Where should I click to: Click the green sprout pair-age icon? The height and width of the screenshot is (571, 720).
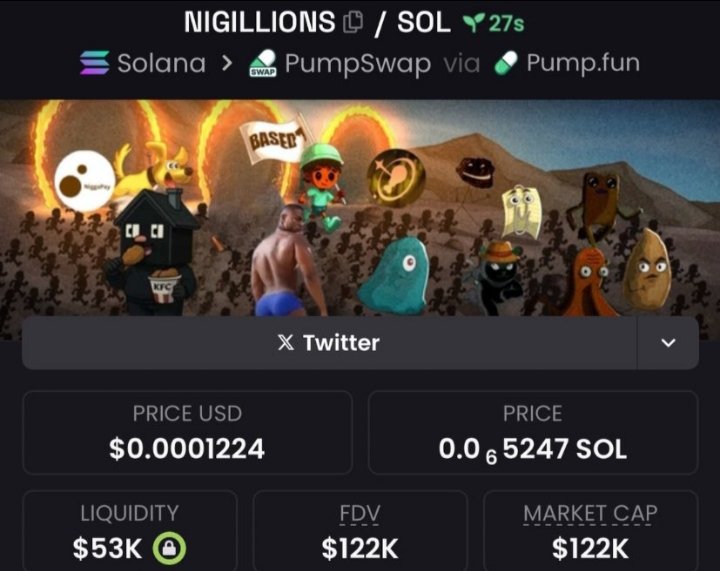[x=473, y=22]
